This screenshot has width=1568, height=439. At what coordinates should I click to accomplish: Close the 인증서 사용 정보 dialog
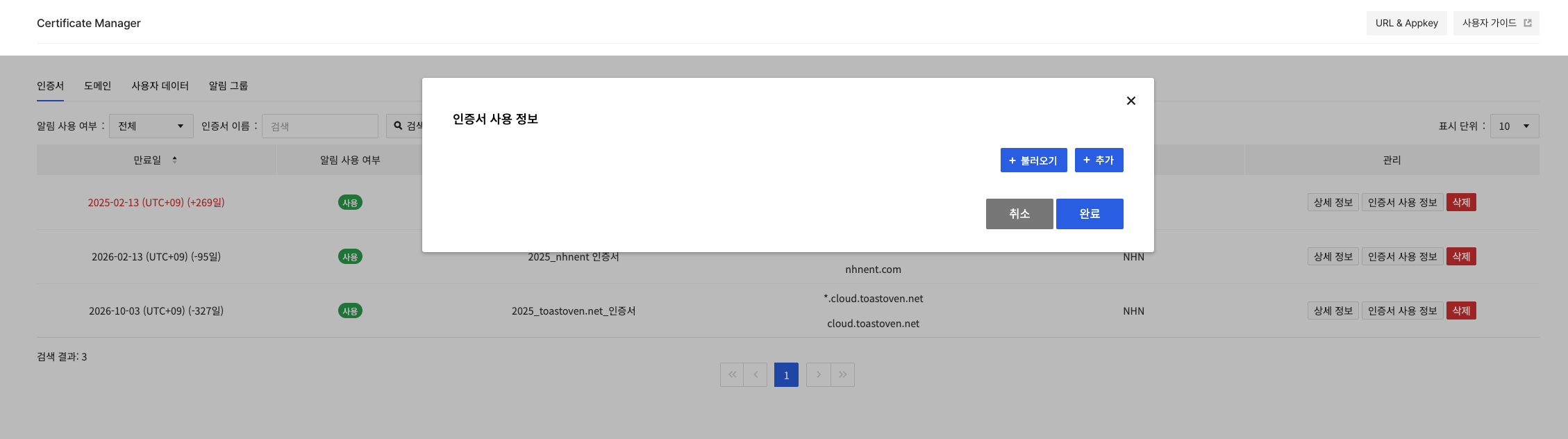tap(1131, 101)
